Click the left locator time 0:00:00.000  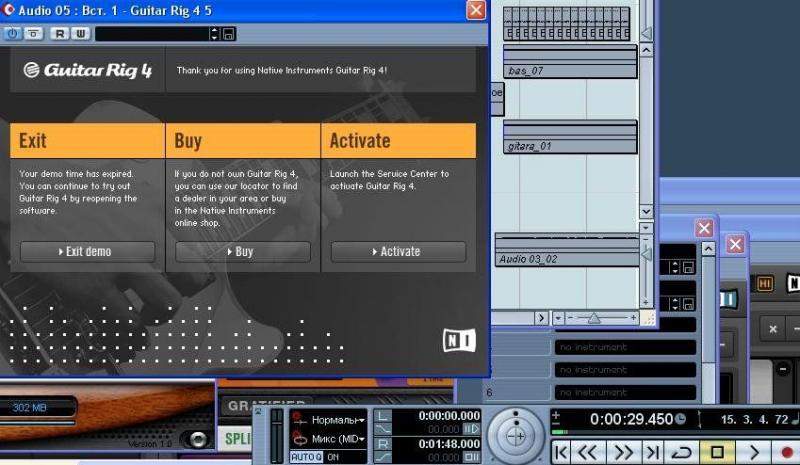click(x=449, y=416)
